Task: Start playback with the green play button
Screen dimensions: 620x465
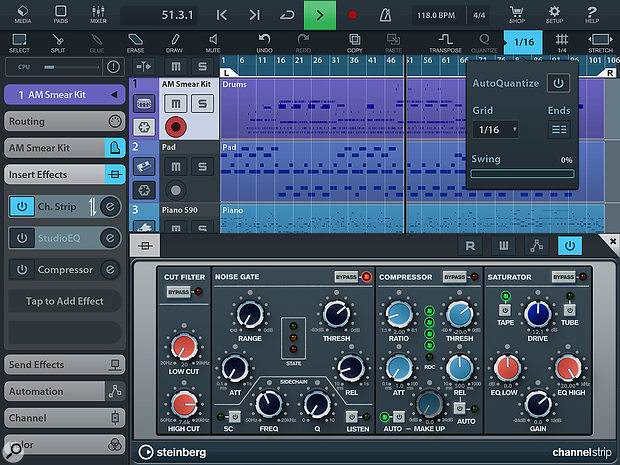Action: pyautogui.click(x=320, y=15)
